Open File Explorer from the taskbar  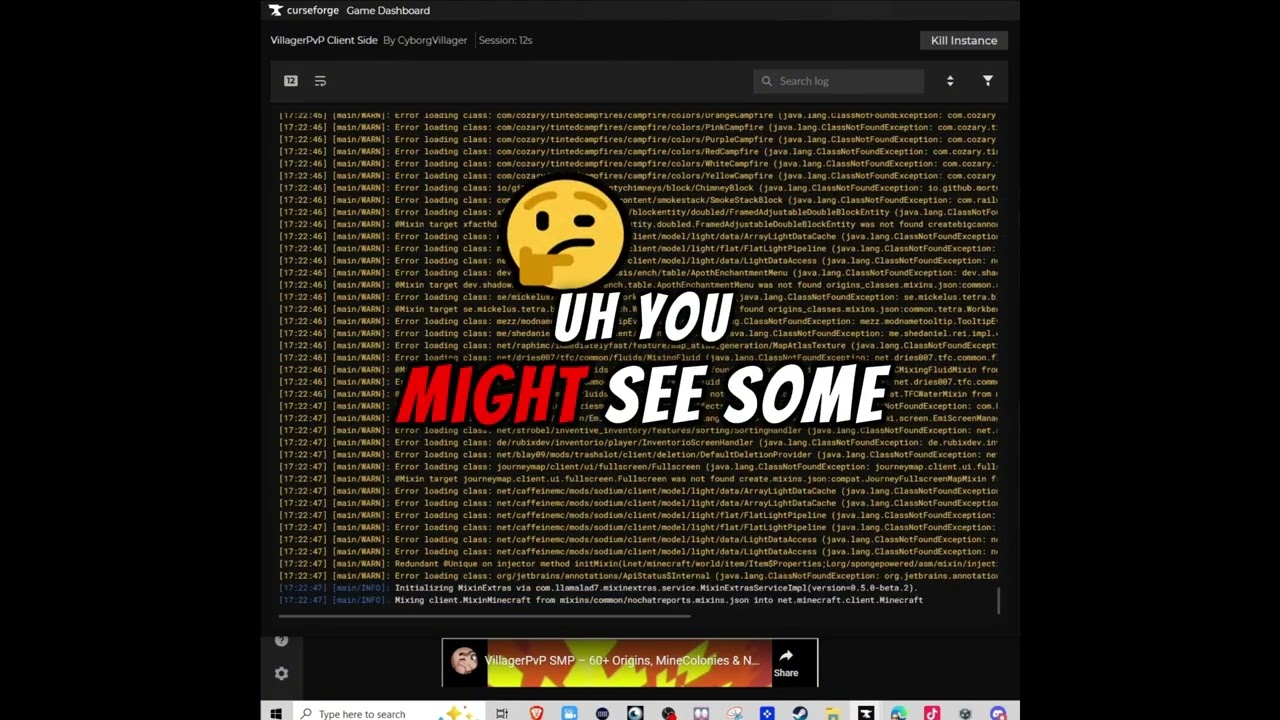[x=833, y=714]
